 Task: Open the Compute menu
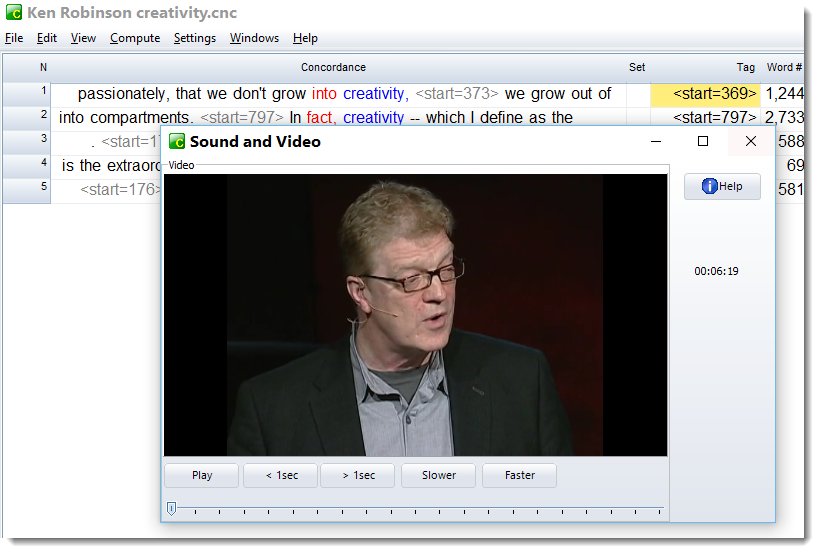tap(135, 38)
